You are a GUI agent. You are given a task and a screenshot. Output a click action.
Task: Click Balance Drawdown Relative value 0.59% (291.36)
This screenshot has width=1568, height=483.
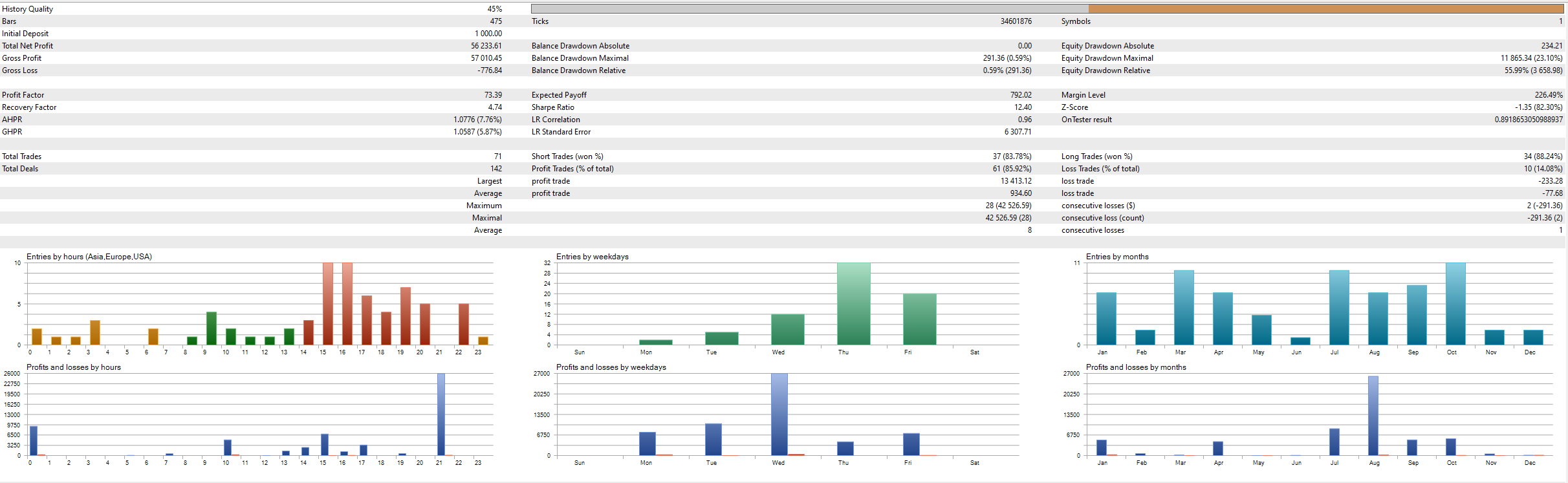pyautogui.click(x=1007, y=70)
